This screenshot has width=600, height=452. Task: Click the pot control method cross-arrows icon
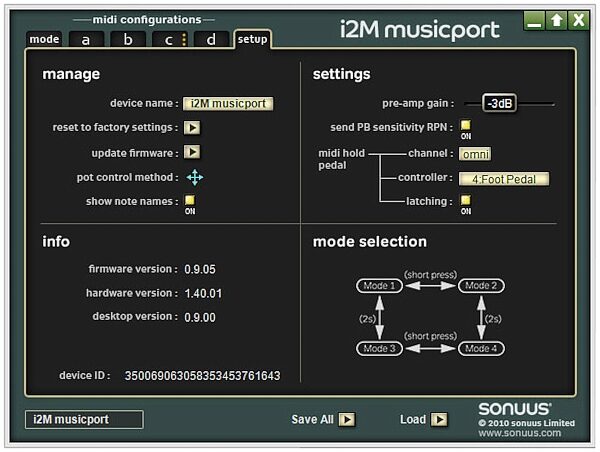point(195,177)
